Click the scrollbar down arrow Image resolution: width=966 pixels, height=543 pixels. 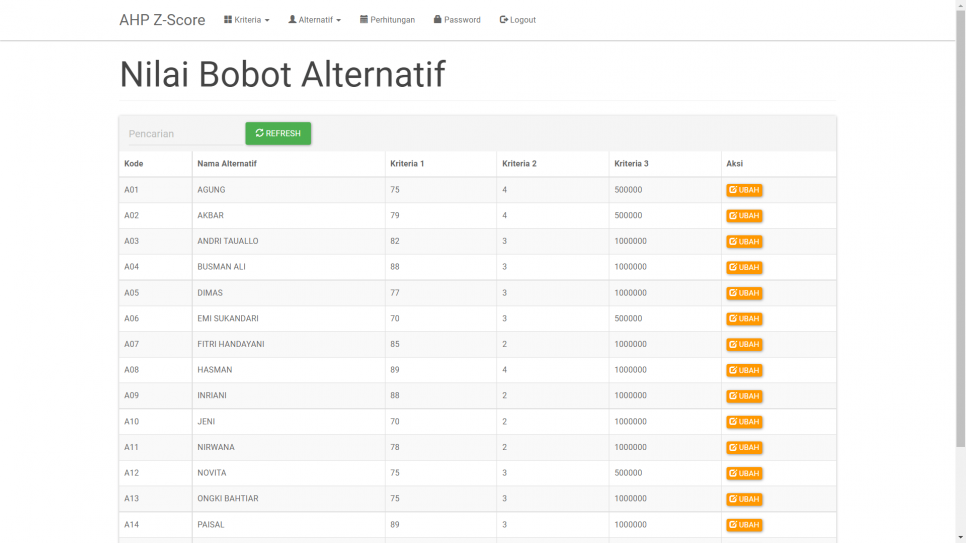tap(960, 538)
